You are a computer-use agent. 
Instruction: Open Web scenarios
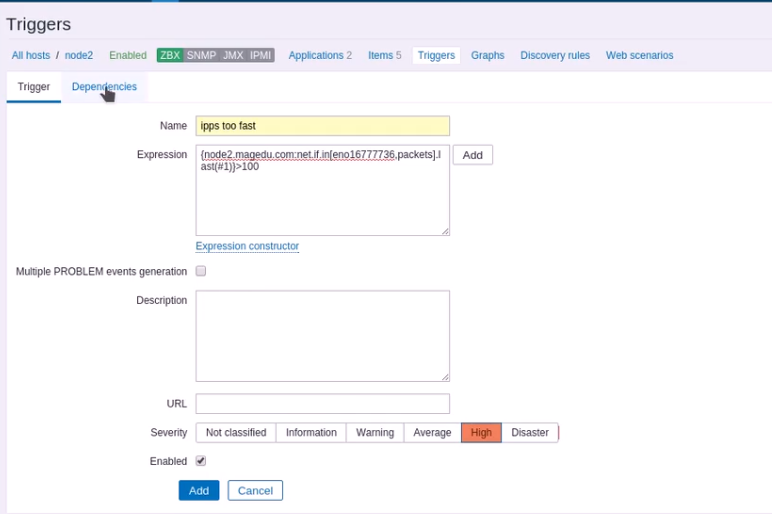point(640,55)
